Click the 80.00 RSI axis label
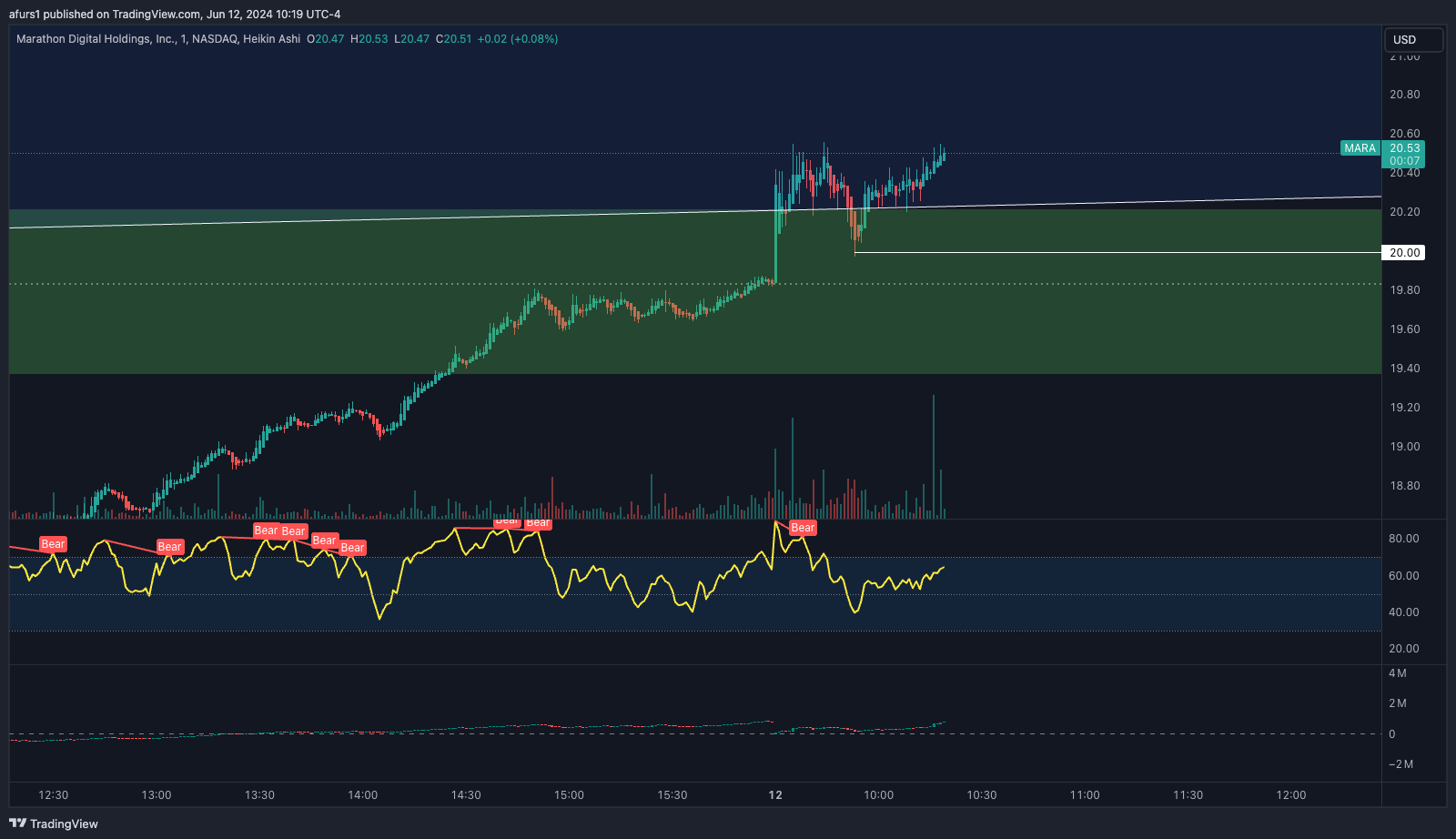Image resolution: width=1456 pixels, height=839 pixels. [1403, 539]
